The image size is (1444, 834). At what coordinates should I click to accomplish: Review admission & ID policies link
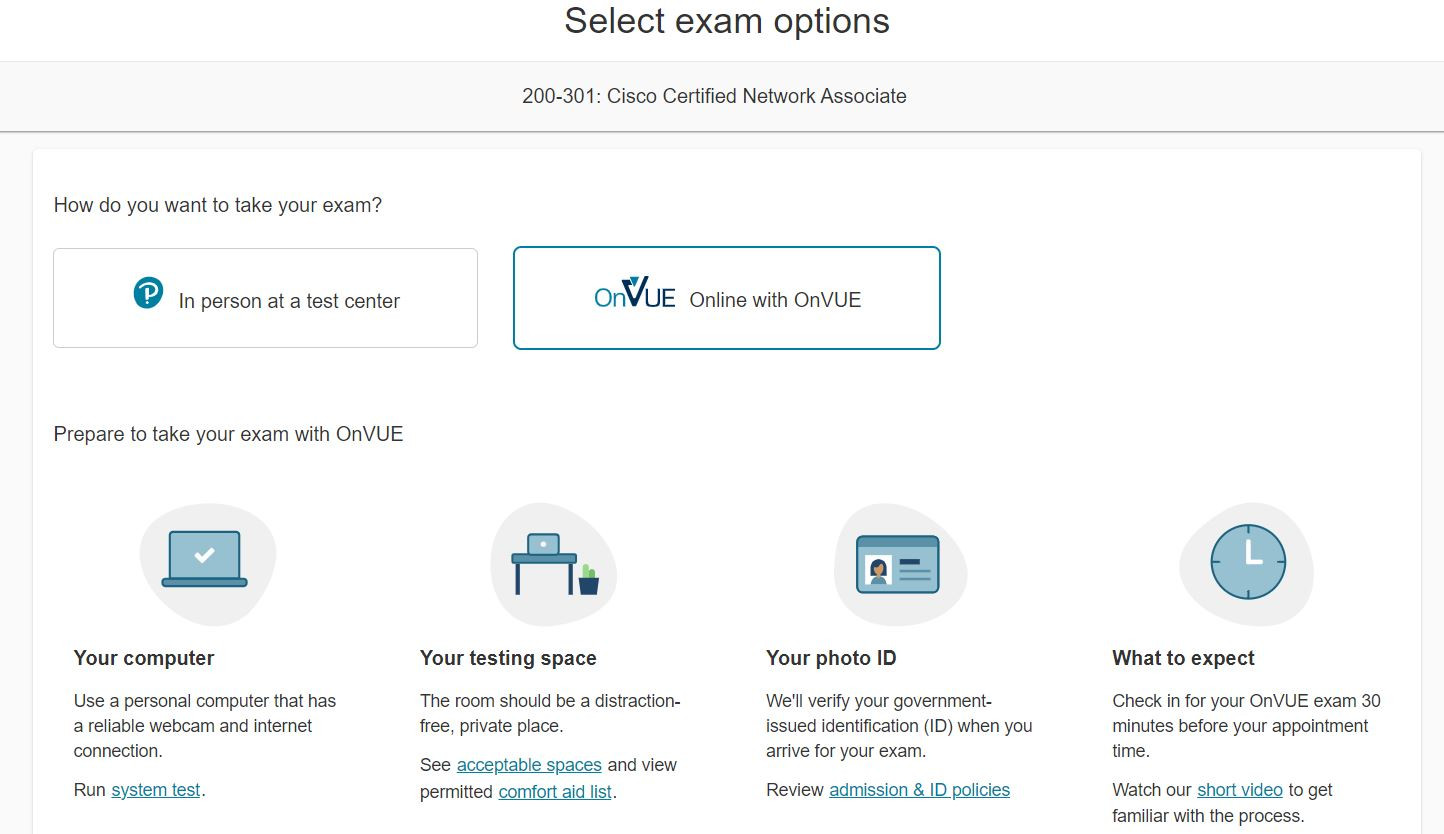(x=920, y=790)
